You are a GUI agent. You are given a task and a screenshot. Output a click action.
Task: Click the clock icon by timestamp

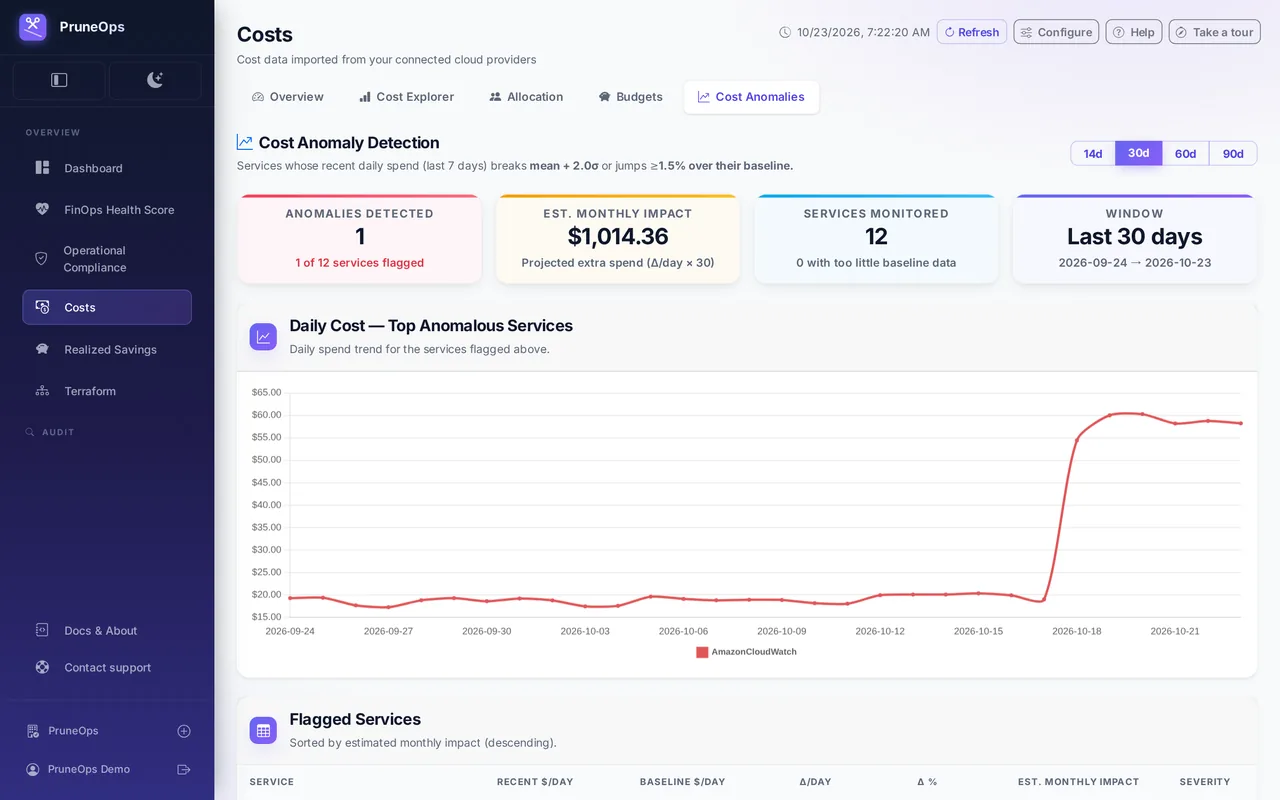pos(785,32)
